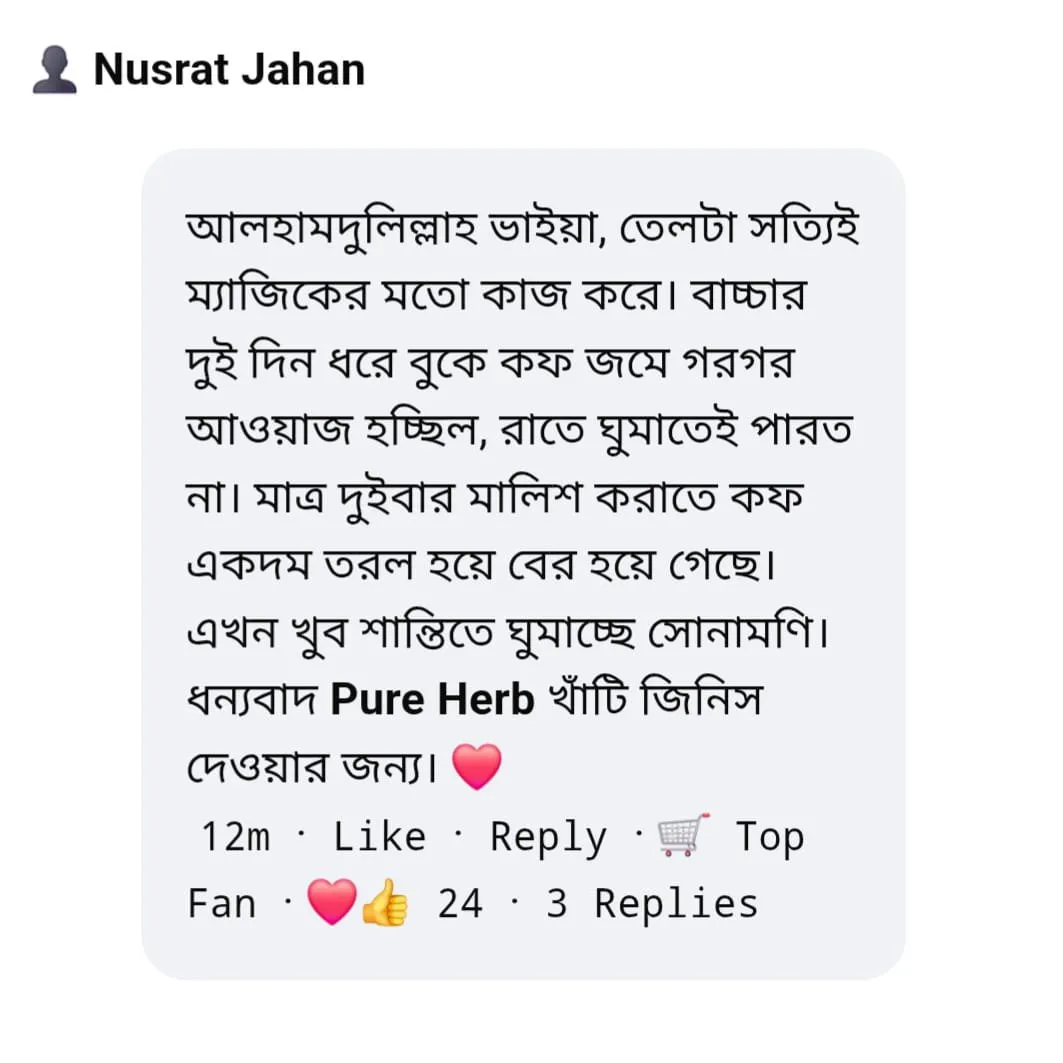Click the 12m timestamp
1063x1063 pixels.
pyautogui.click(x=236, y=837)
